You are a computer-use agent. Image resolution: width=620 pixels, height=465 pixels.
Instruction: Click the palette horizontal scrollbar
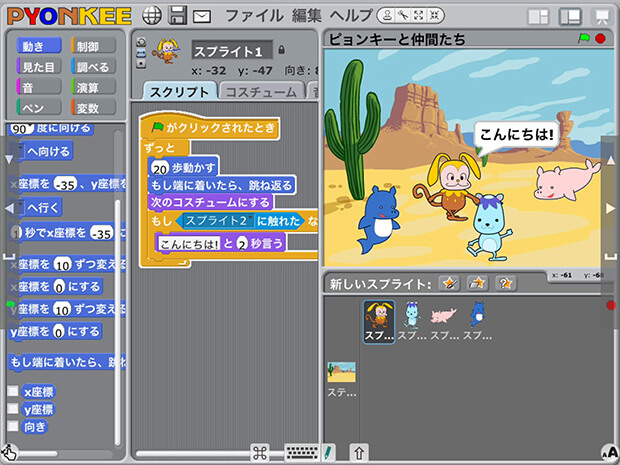click(38, 454)
